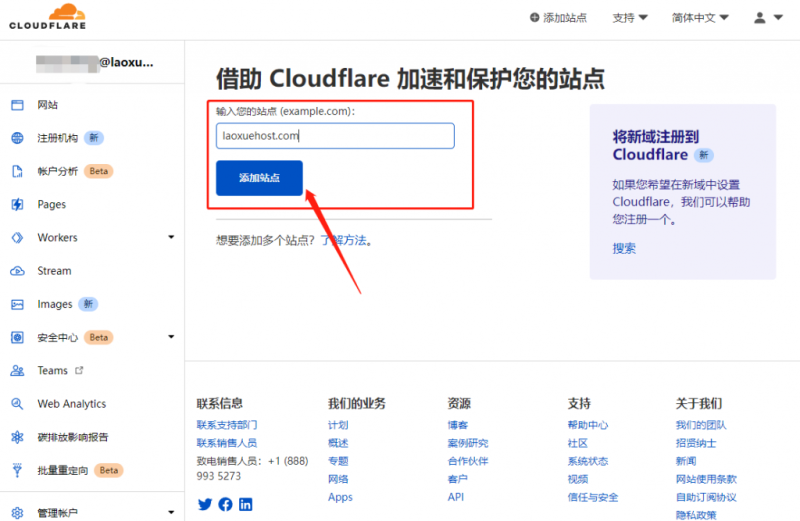This screenshot has width=800, height=521.
Task: Open Apps footer link
Action: click(340, 498)
